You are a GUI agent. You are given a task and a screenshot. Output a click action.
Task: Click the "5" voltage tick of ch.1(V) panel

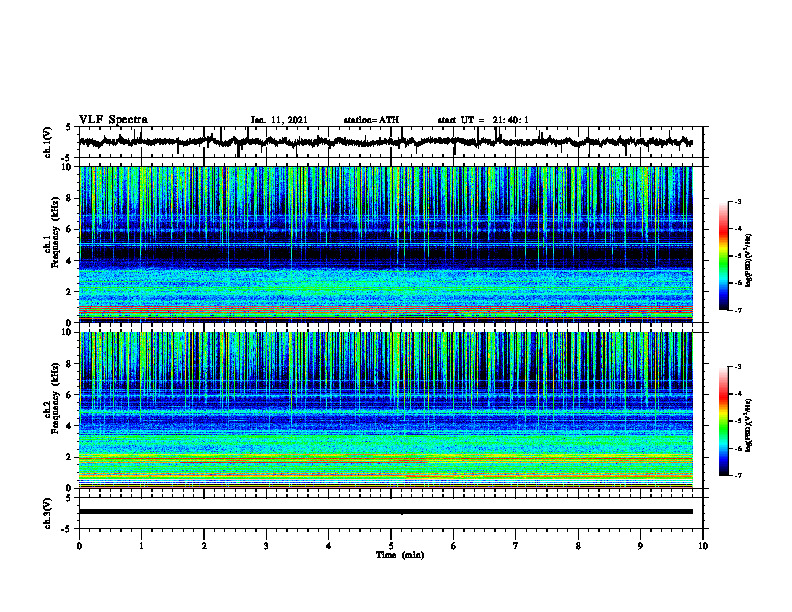(x=68, y=127)
